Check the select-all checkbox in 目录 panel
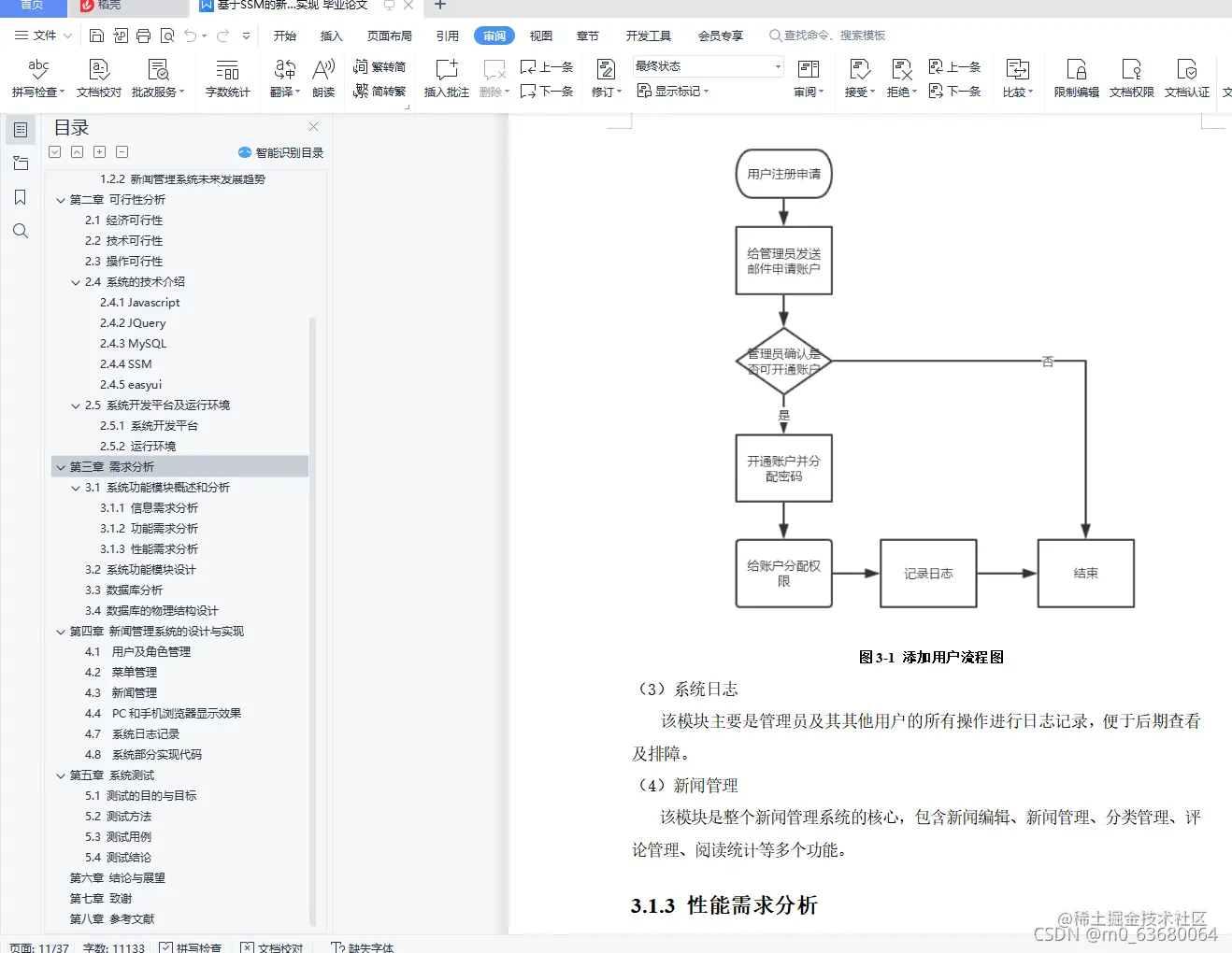The width and height of the screenshot is (1232, 953). pos(54,150)
